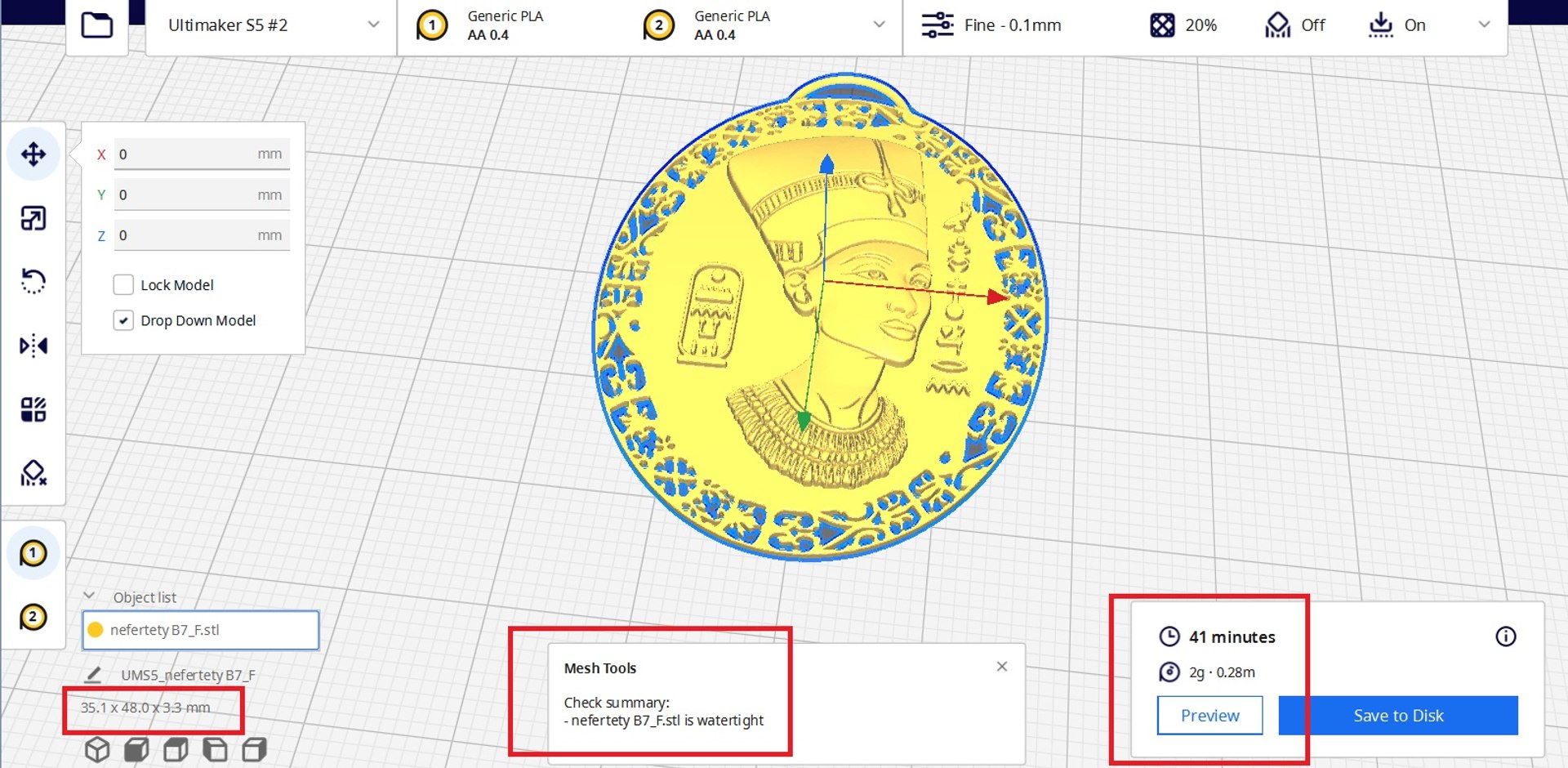Select extruder 2 button in the left toolbar
The width and height of the screenshot is (1568, 768).
click(33, 617)
